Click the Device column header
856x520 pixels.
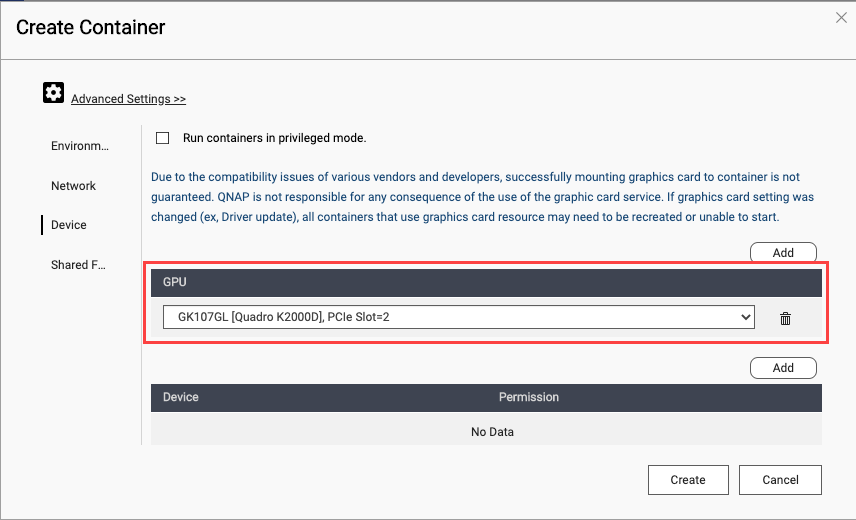[181, 397]
